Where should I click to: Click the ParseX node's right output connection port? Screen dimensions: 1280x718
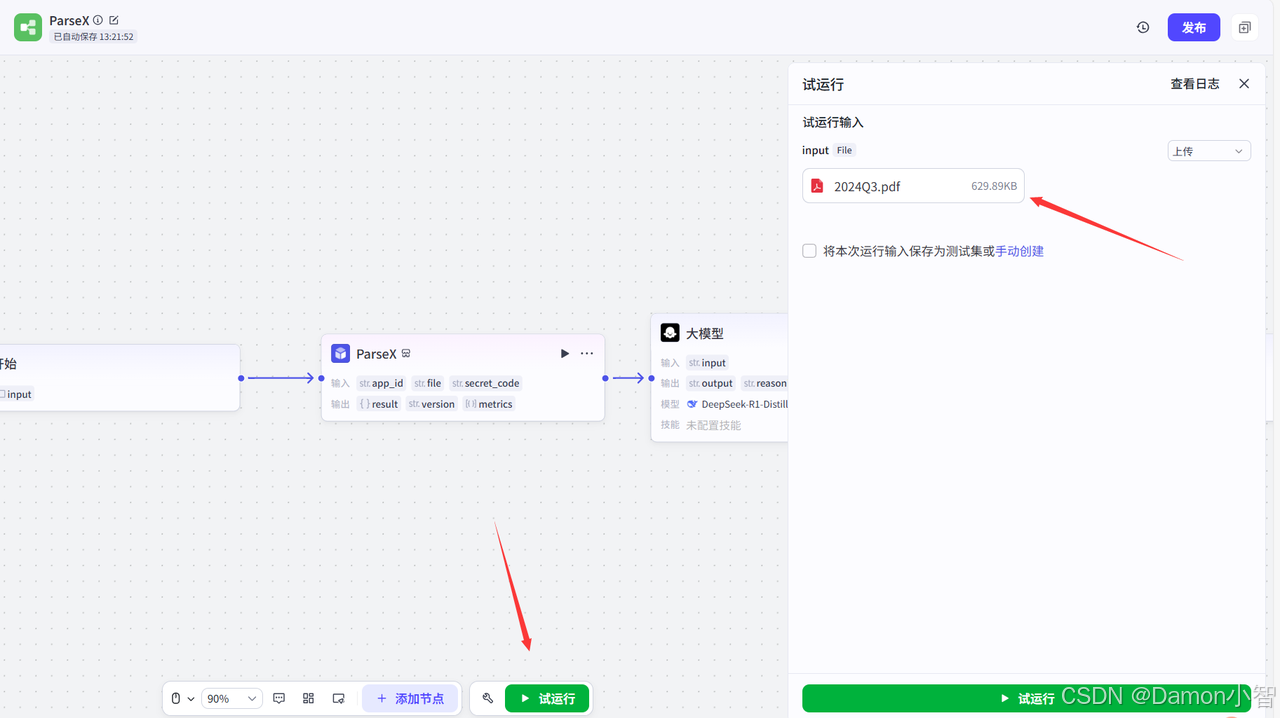(605, 378)
